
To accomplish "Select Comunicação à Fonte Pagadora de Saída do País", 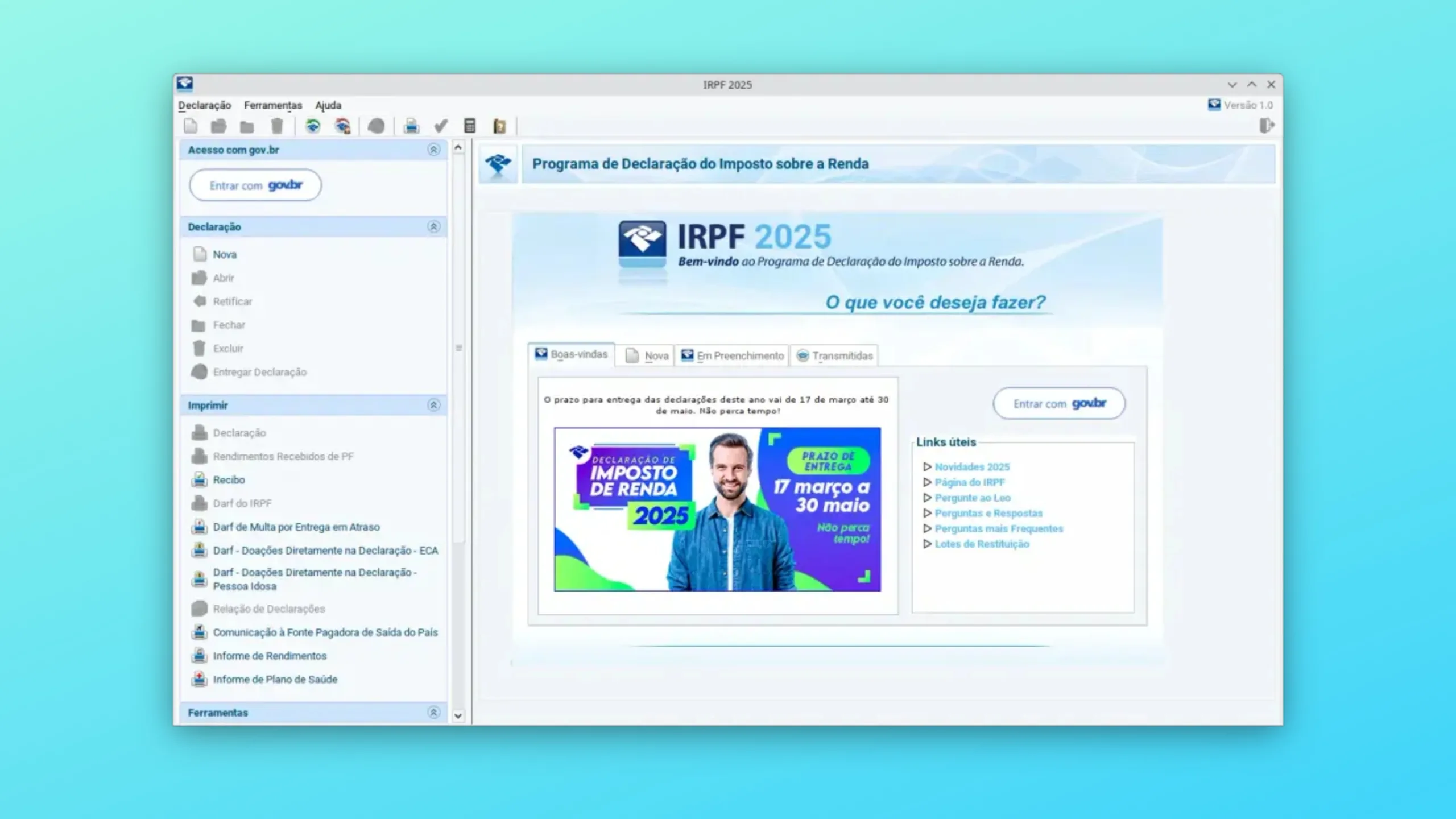I will 325,632.
